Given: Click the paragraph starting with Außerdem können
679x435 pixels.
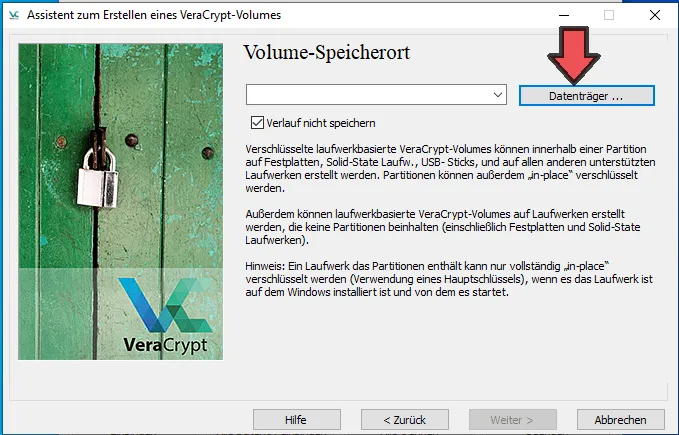Looking at the screenshot, I should click(x=443, y=227).
